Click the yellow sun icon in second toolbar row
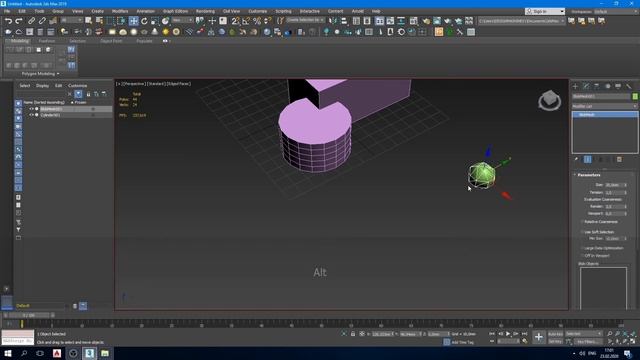This screenshot has height=360, width=640. pos(165,32)
